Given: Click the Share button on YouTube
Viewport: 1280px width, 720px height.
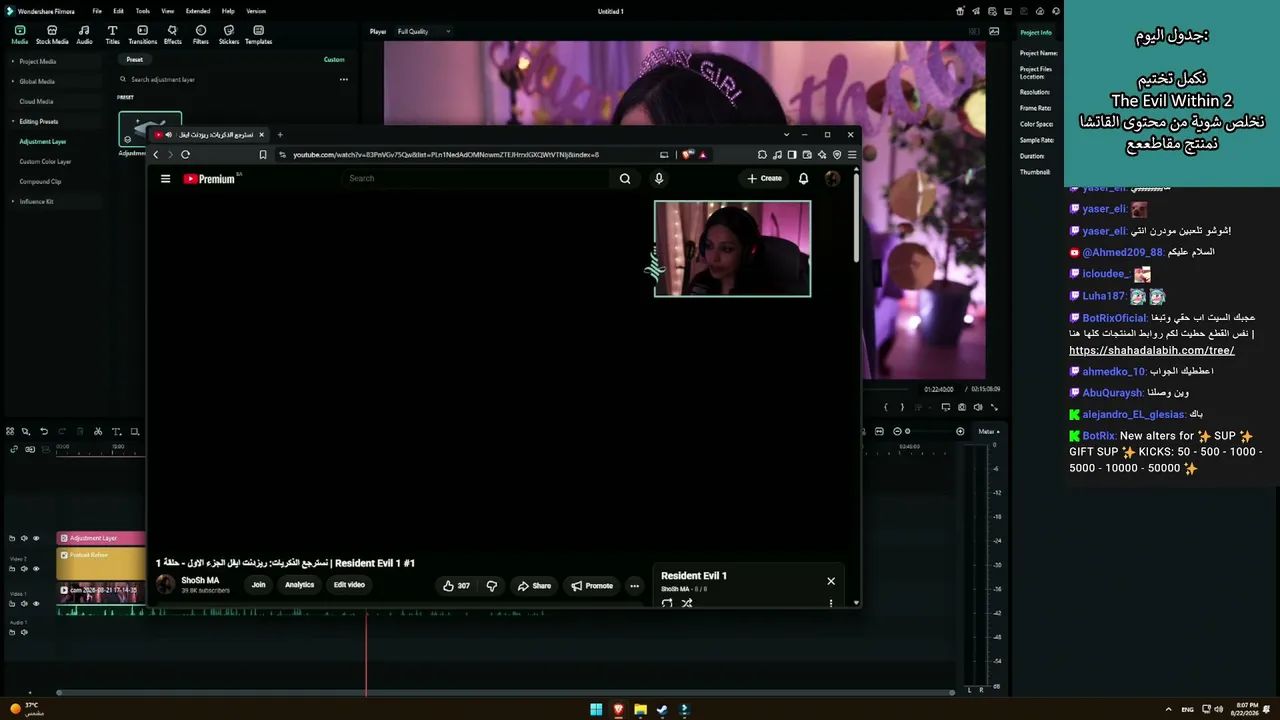Looking at the screenshot, I should tap(534, 586).
